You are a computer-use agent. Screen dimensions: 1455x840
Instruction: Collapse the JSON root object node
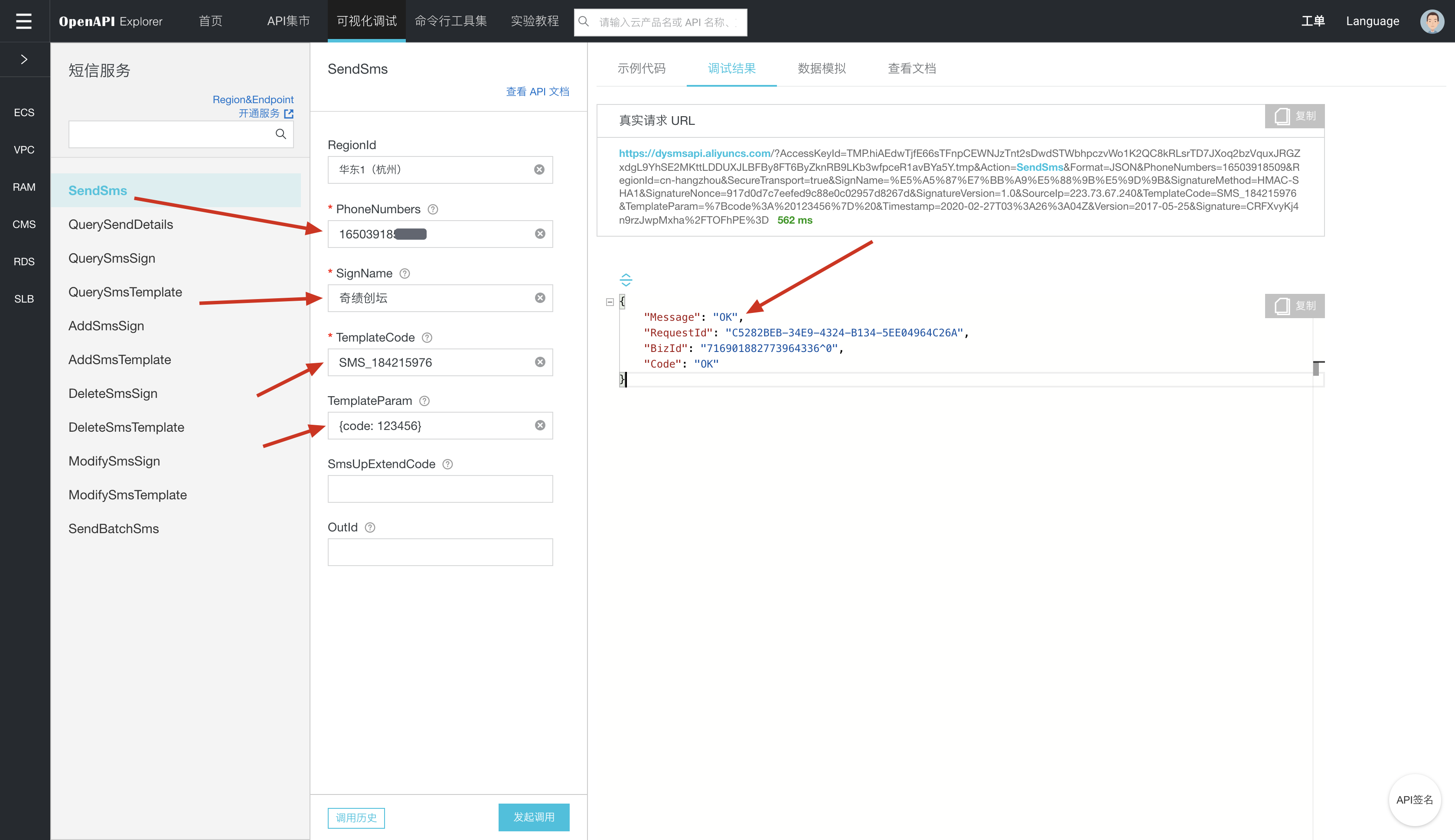[x=610, y=302]
